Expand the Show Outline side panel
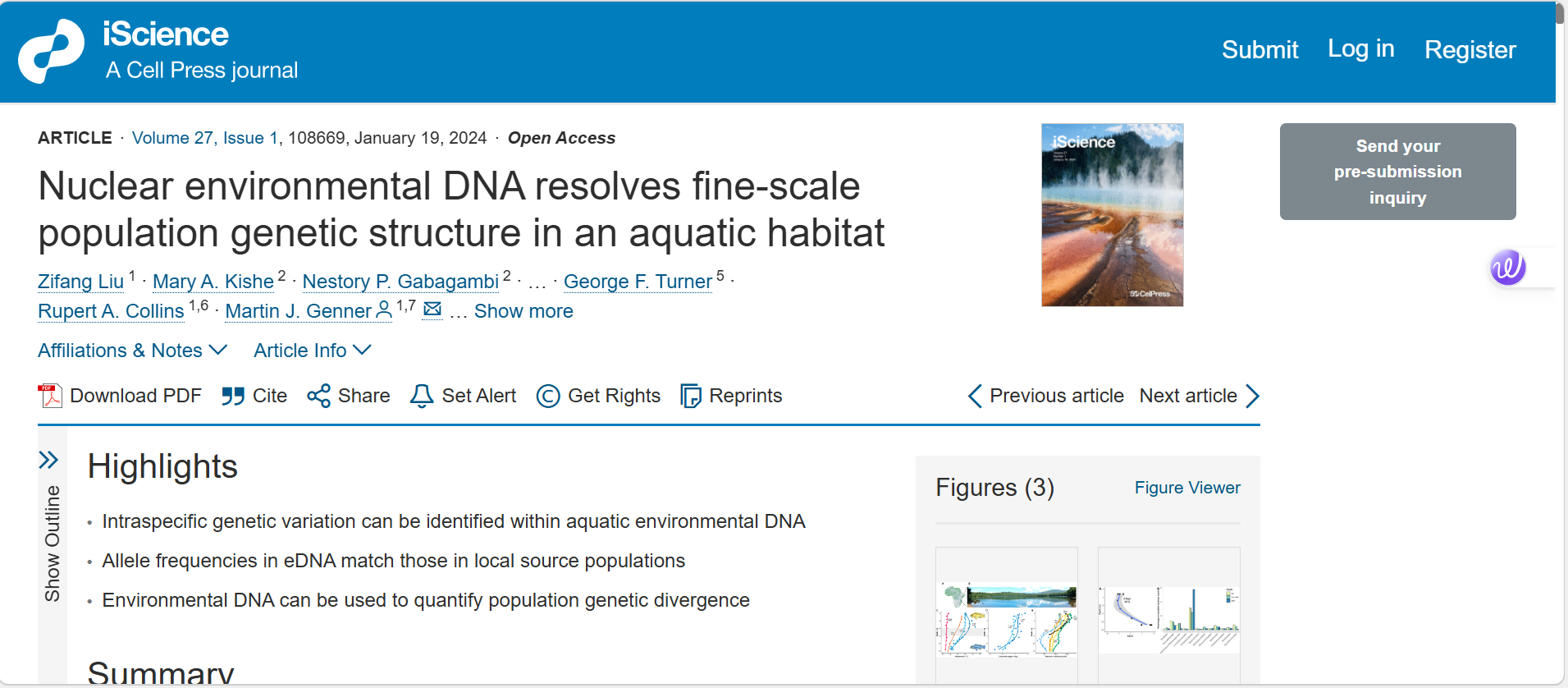The image size is (1568, 688). click(x=48, y=460)
